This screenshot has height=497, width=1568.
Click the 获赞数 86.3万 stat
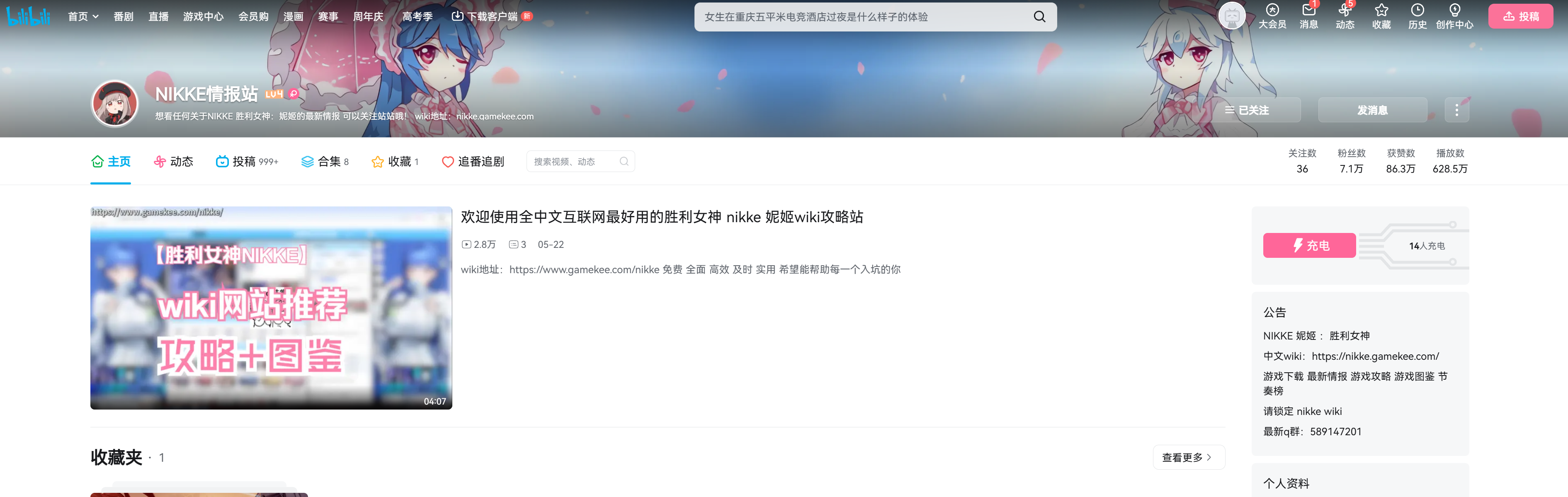tap(1401, 161)
